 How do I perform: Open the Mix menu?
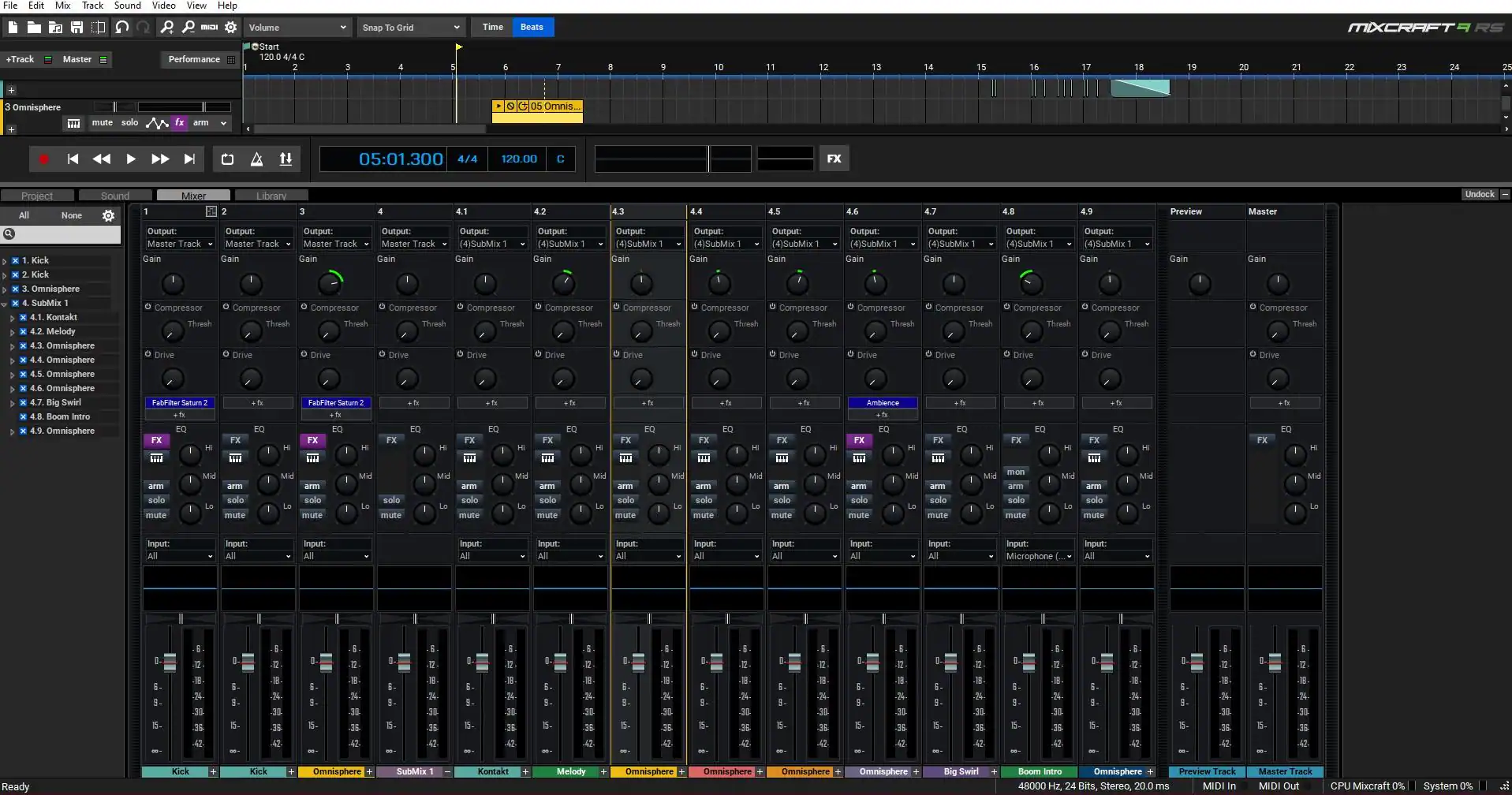tap(62, 6)
